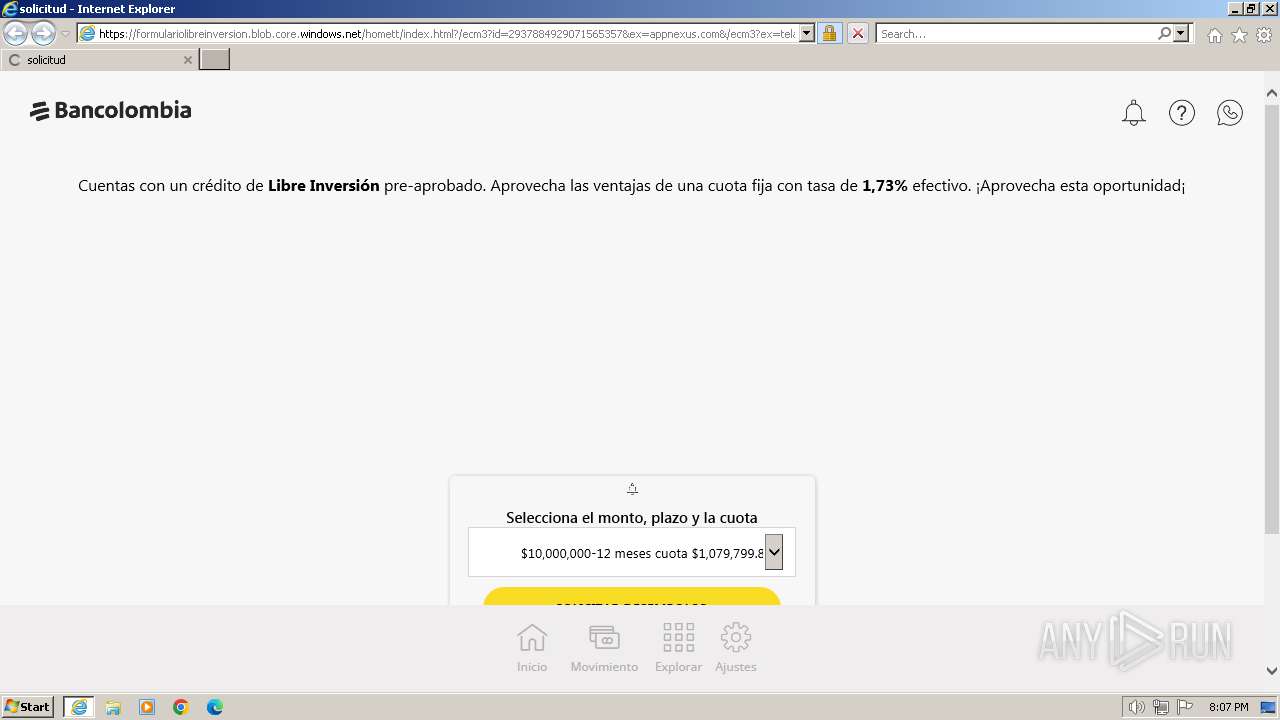Open the notifications bell icon
The width and height of the screenshot is (1280, 720).
coord(1133,113)
